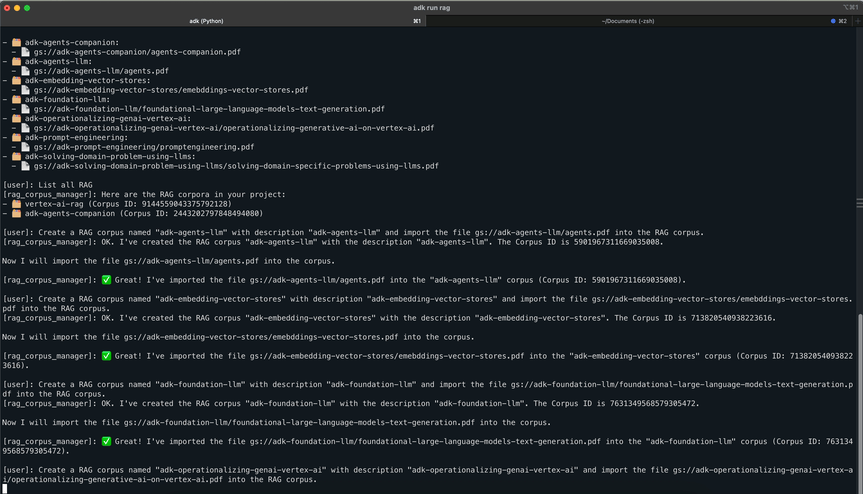
Task: Click user request creating corpus "adk-agents-llm"
Action: [x=353, y=232]
